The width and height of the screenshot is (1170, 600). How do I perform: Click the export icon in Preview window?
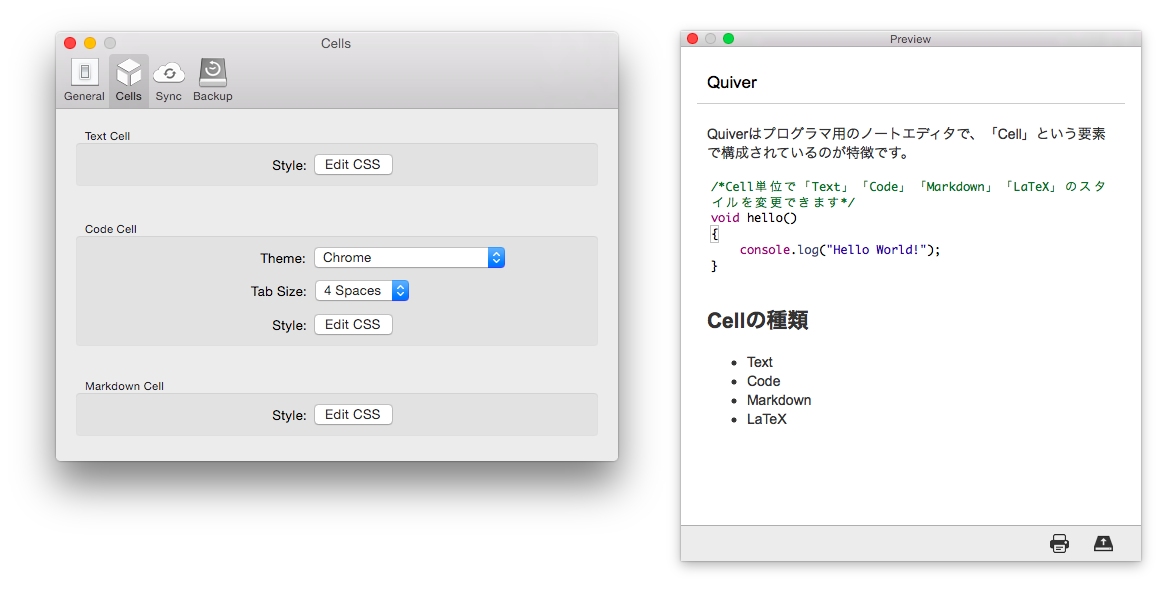pyautogui.click(x=1103, y=543)
